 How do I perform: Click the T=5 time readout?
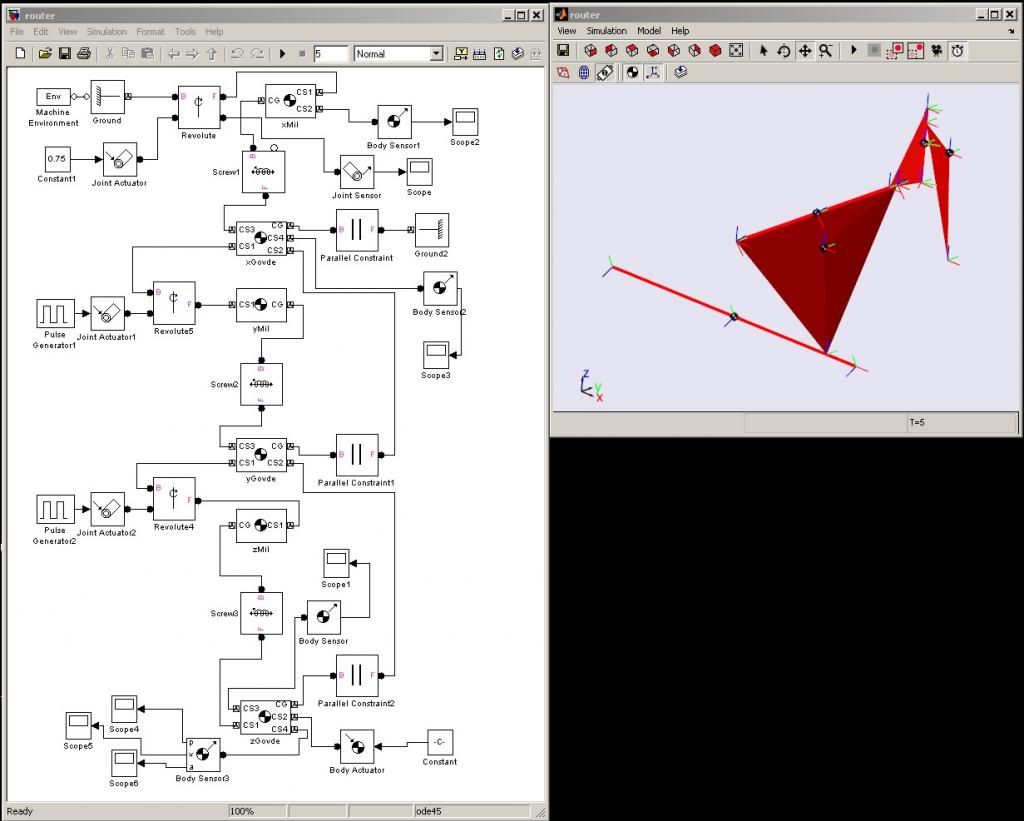coord(916,423)
